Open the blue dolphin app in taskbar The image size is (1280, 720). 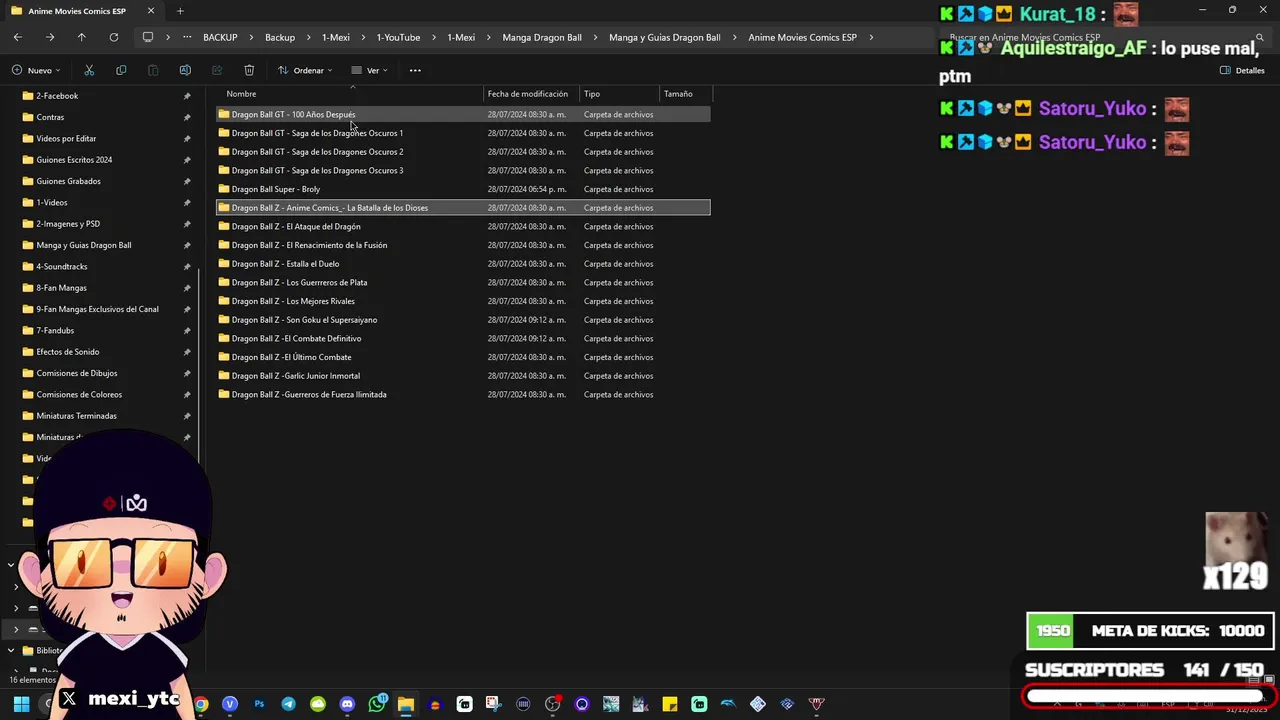pyautogui.click(x=728, y=704)
